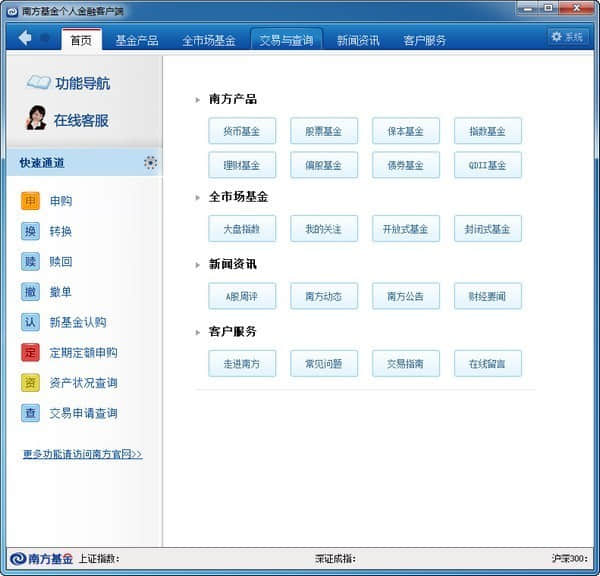Screen dimensions: 600x576
Task: Follow 更多功能请访问南方官网 link
Action: click(x=83, y=454)
